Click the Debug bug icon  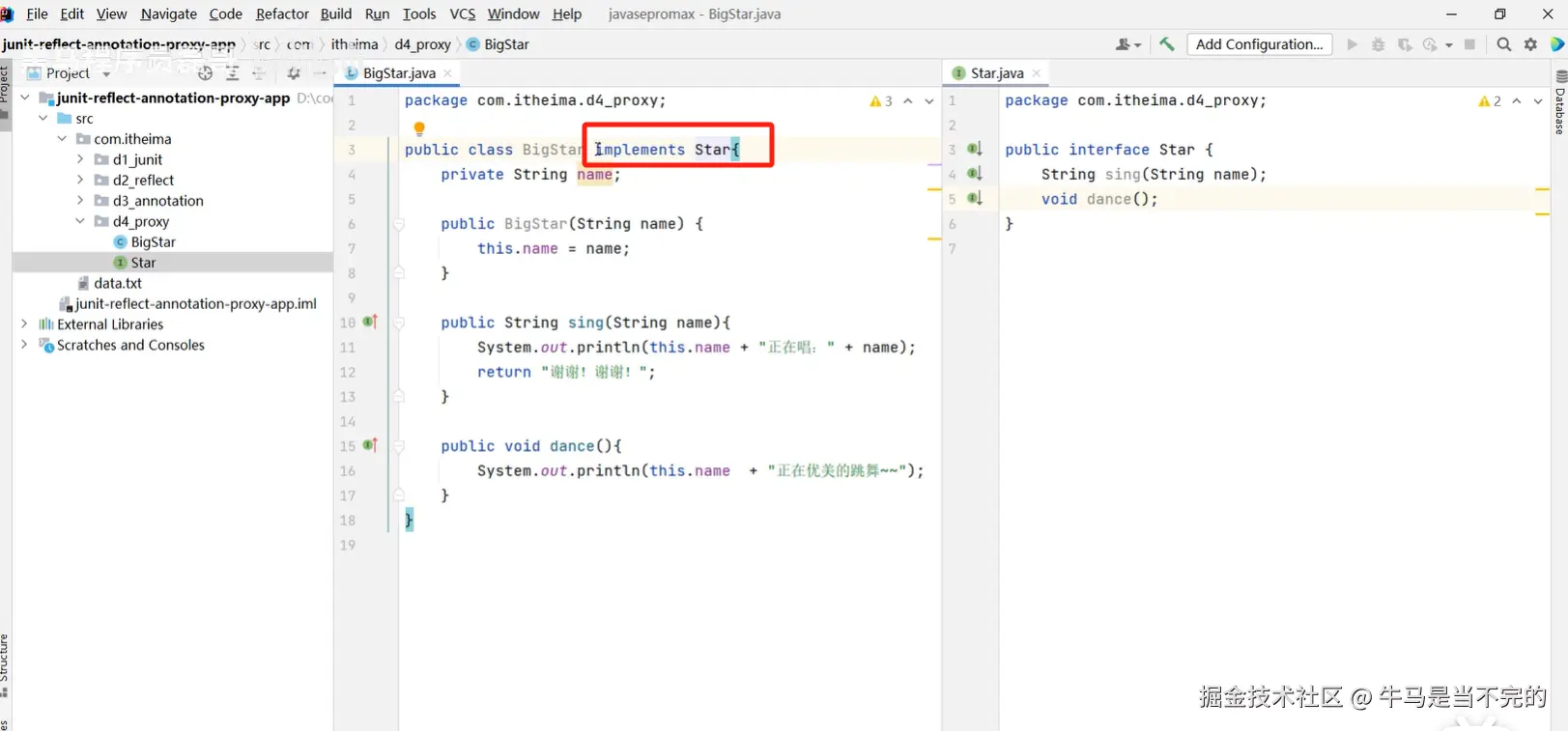[1379, 44]
